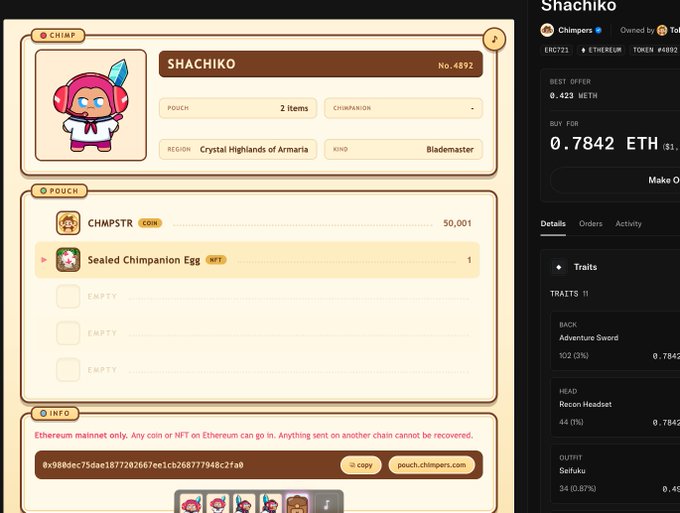680x513 pixels.
Task: Expand the Sealed Chimpanion Egg row arrow
Action: coord(44,260)
